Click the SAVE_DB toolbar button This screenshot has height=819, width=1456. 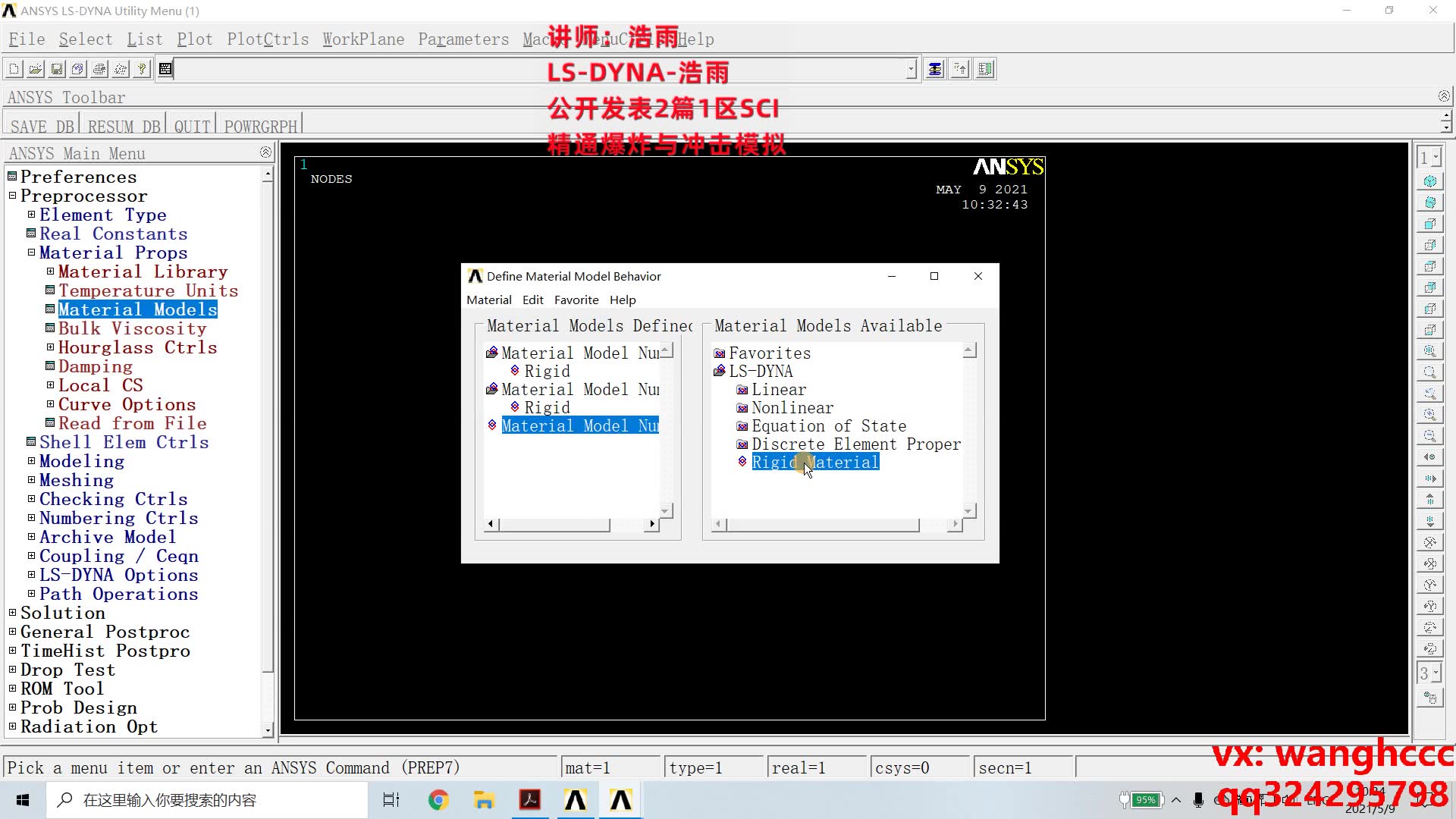point(42,127)
